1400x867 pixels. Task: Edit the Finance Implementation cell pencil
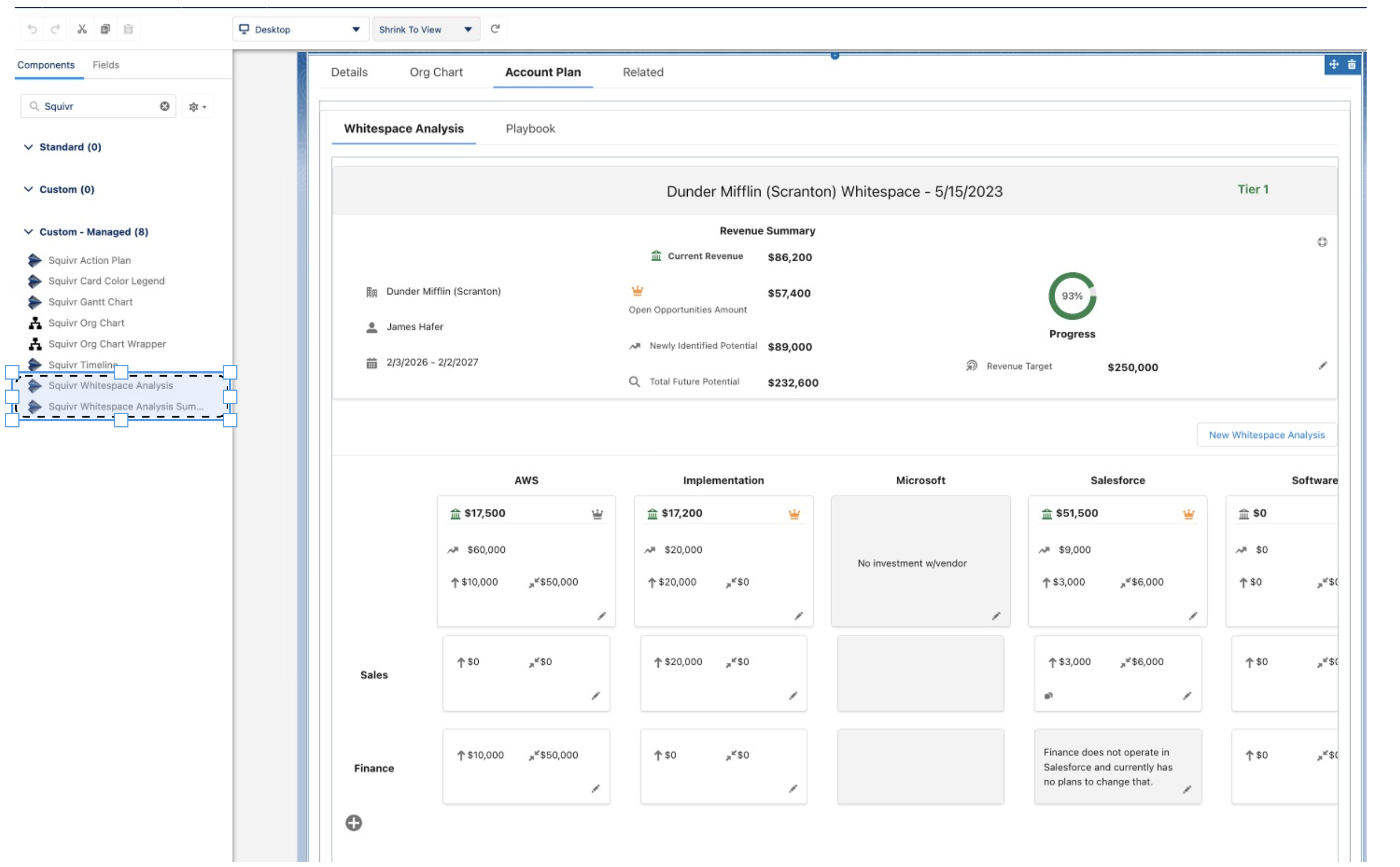pos(793,789)
